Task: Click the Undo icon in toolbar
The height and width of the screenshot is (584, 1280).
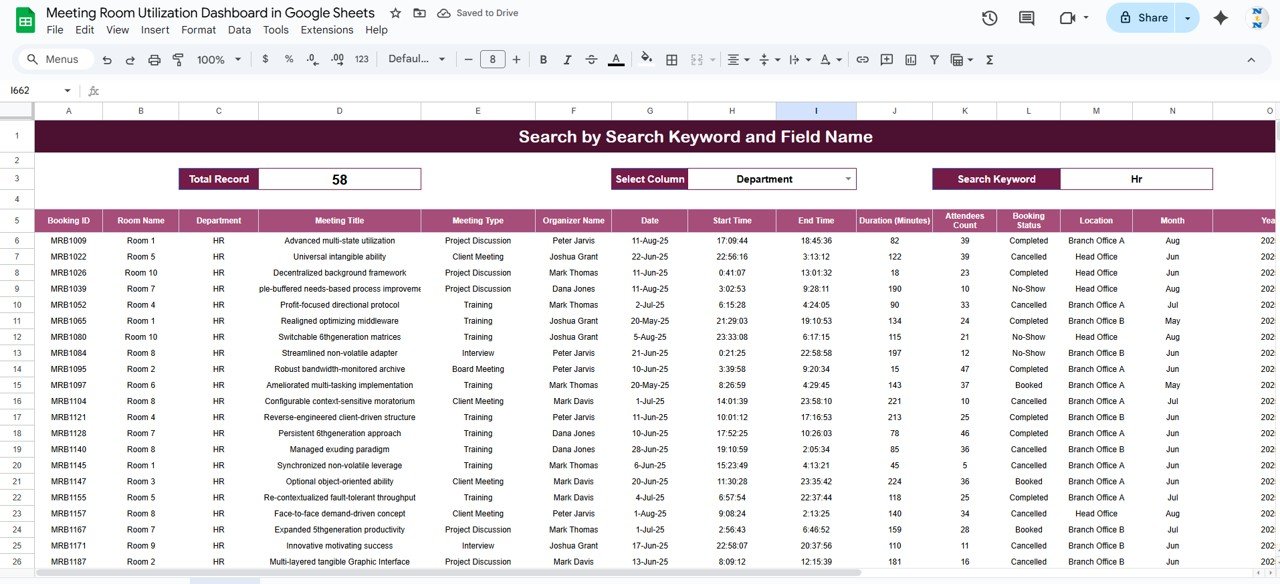Action: [107, 60]
